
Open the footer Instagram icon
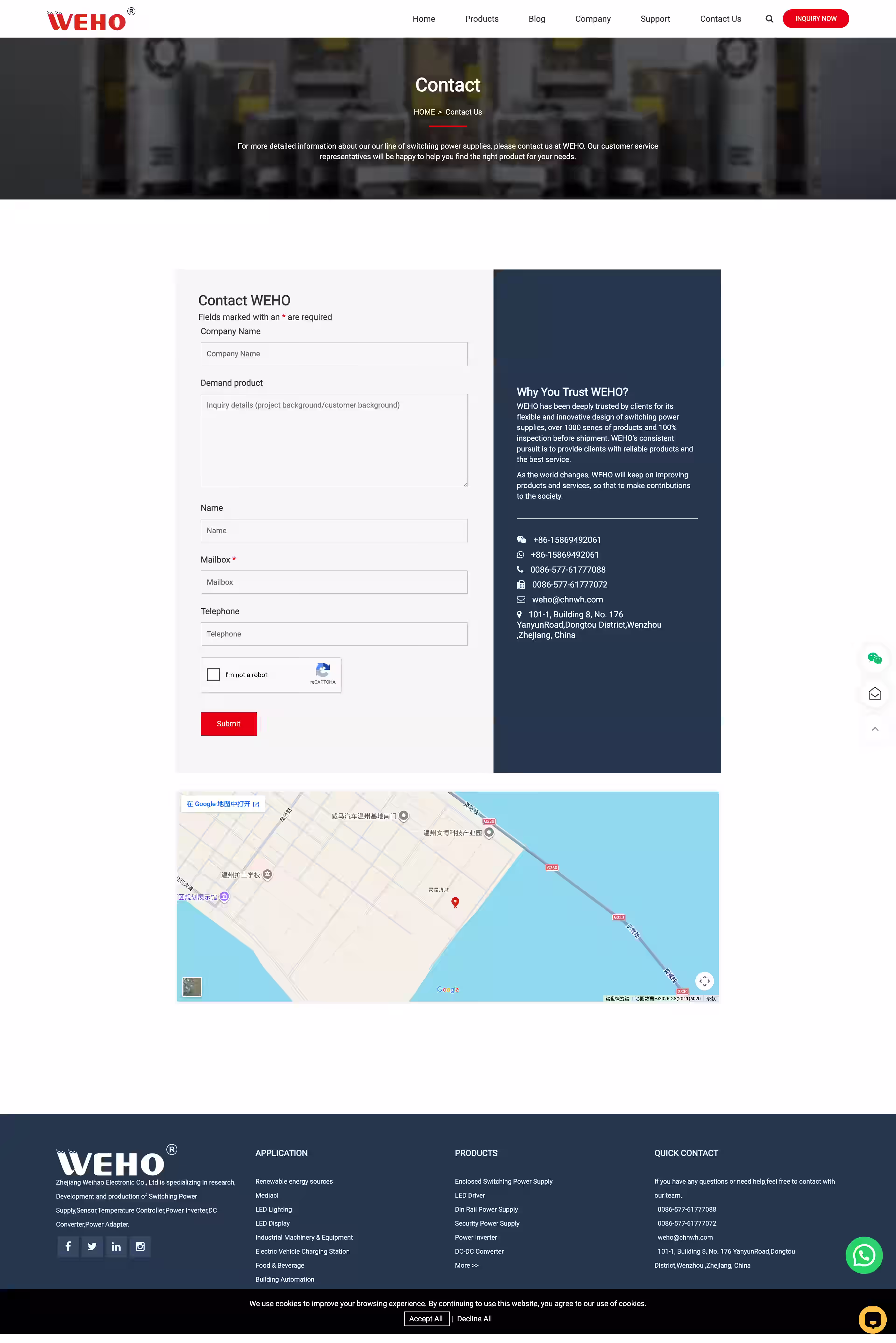[x=140, y=1246]
